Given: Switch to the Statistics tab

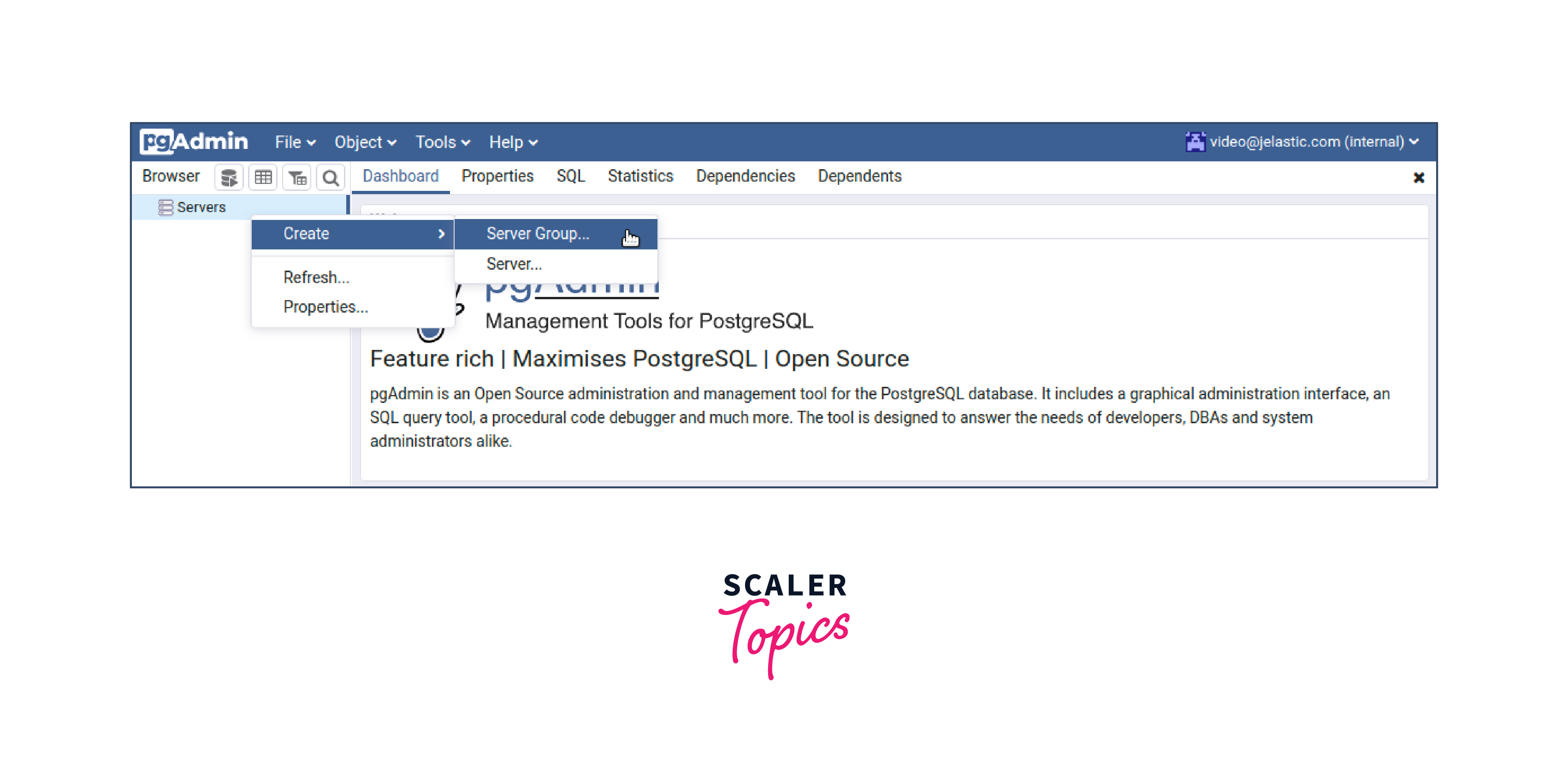Looking at the screenshot, I should (640, 176).
